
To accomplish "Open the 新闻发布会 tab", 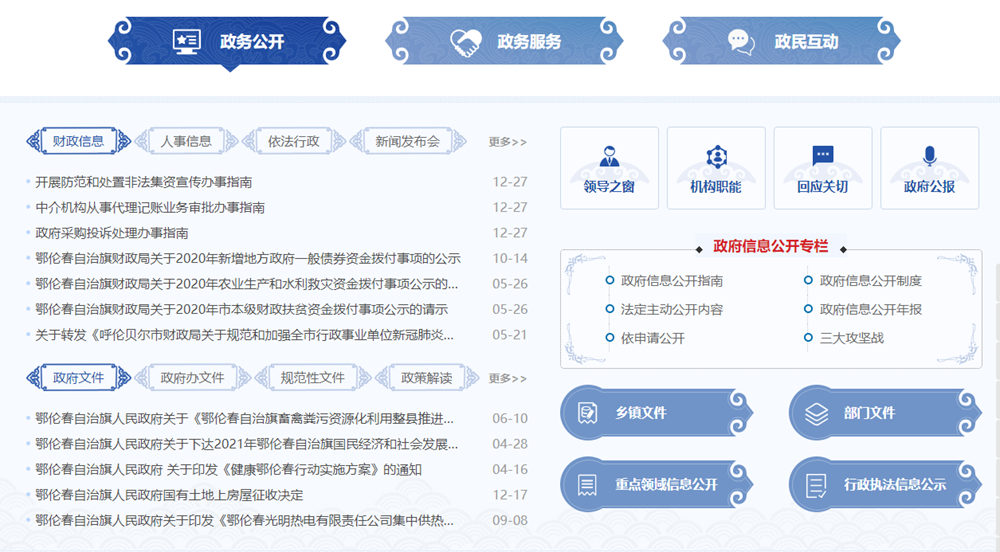I will tap(407, 141).
